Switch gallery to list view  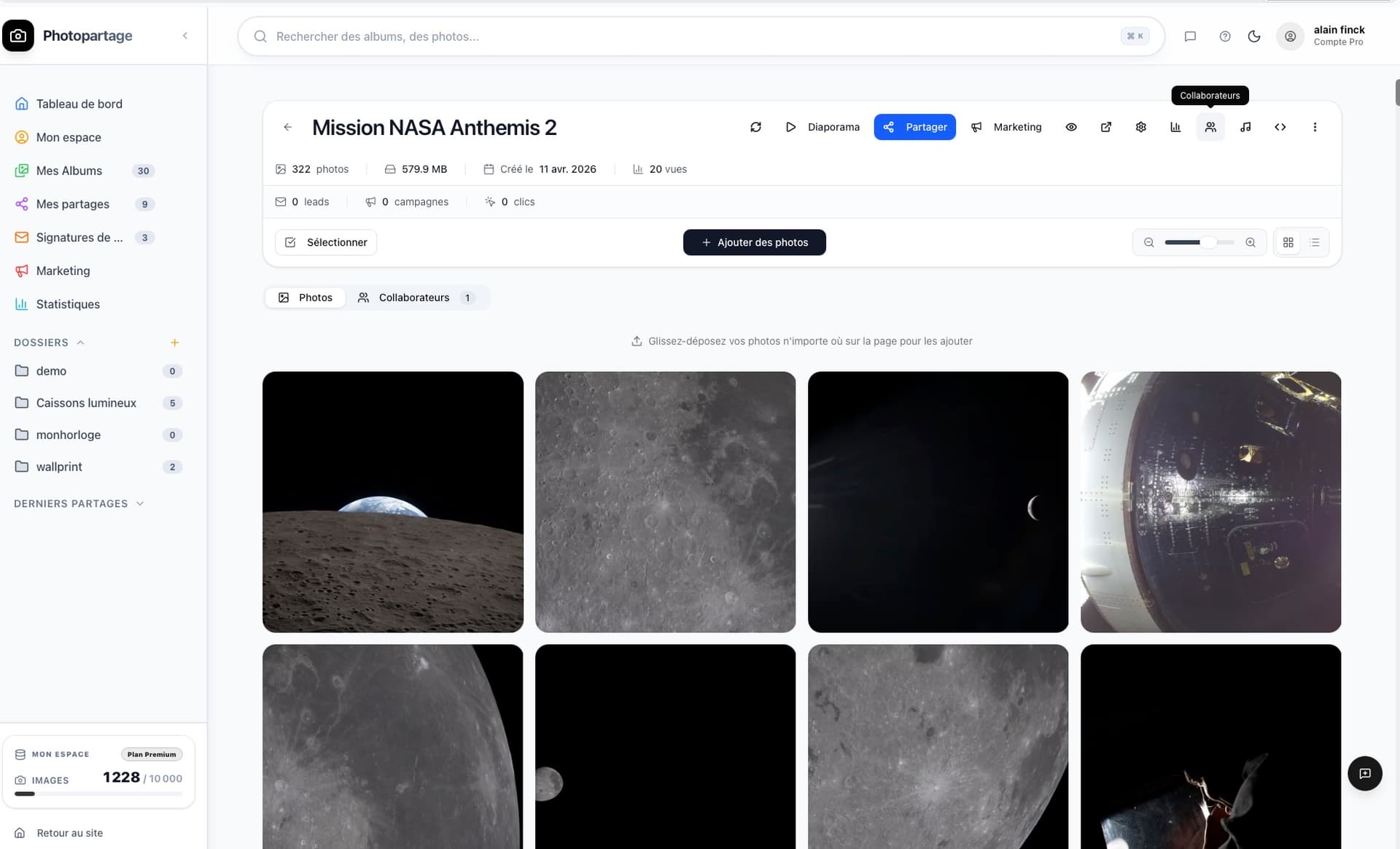pyautogui.click(x=1315, y=242)
